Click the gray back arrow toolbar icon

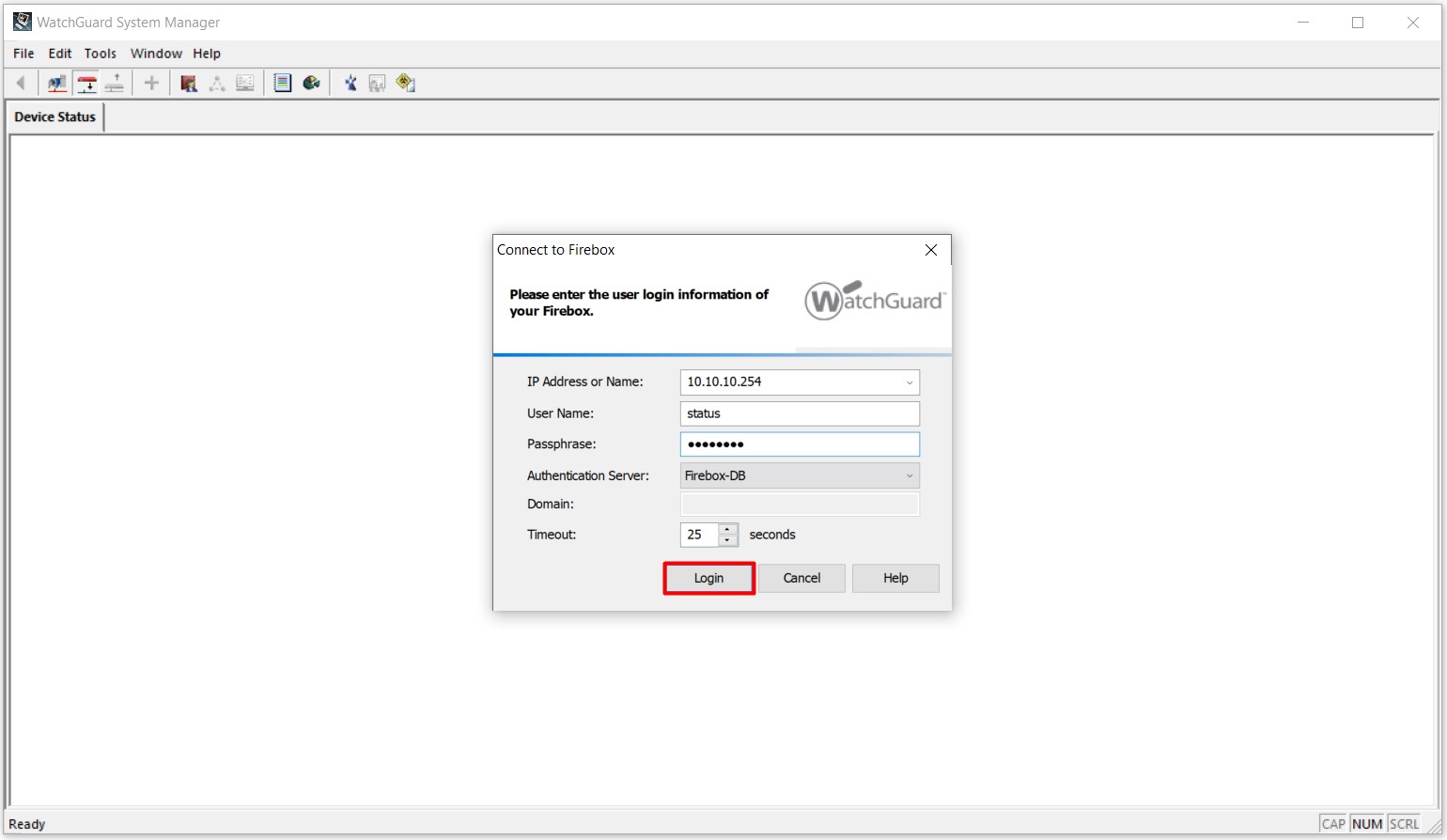coord(21,84)
